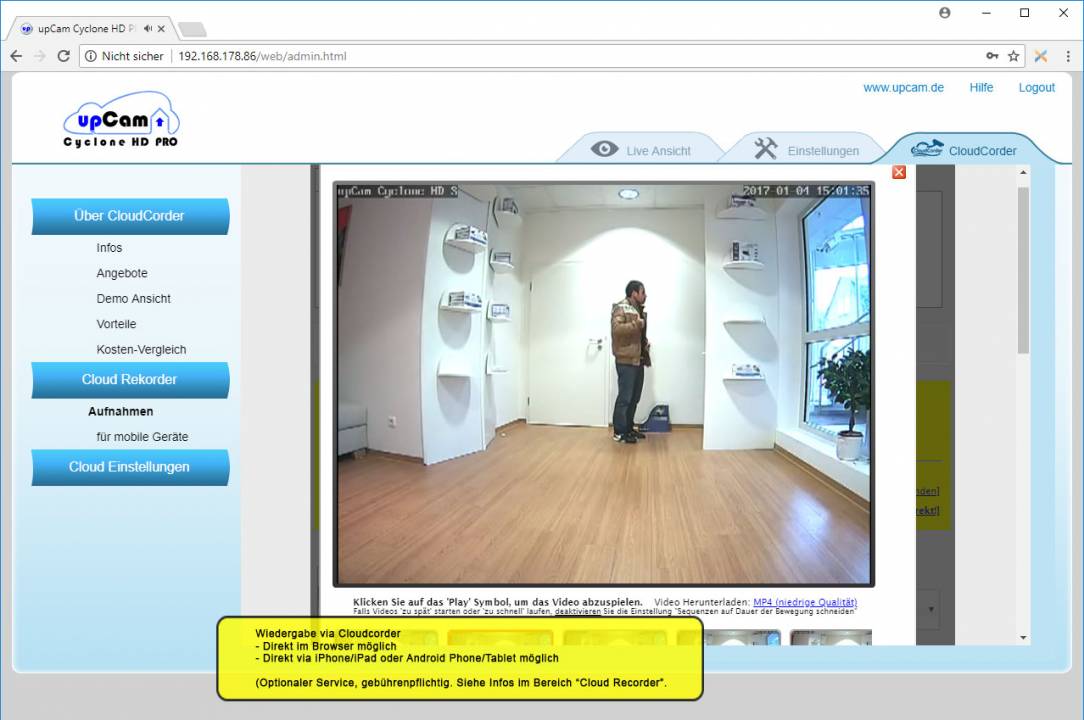Image resolution: width=1084 pixels, height=720 pixels.
Task: Click the page scrollbar down arrow
Action: tap(1023, 638)
